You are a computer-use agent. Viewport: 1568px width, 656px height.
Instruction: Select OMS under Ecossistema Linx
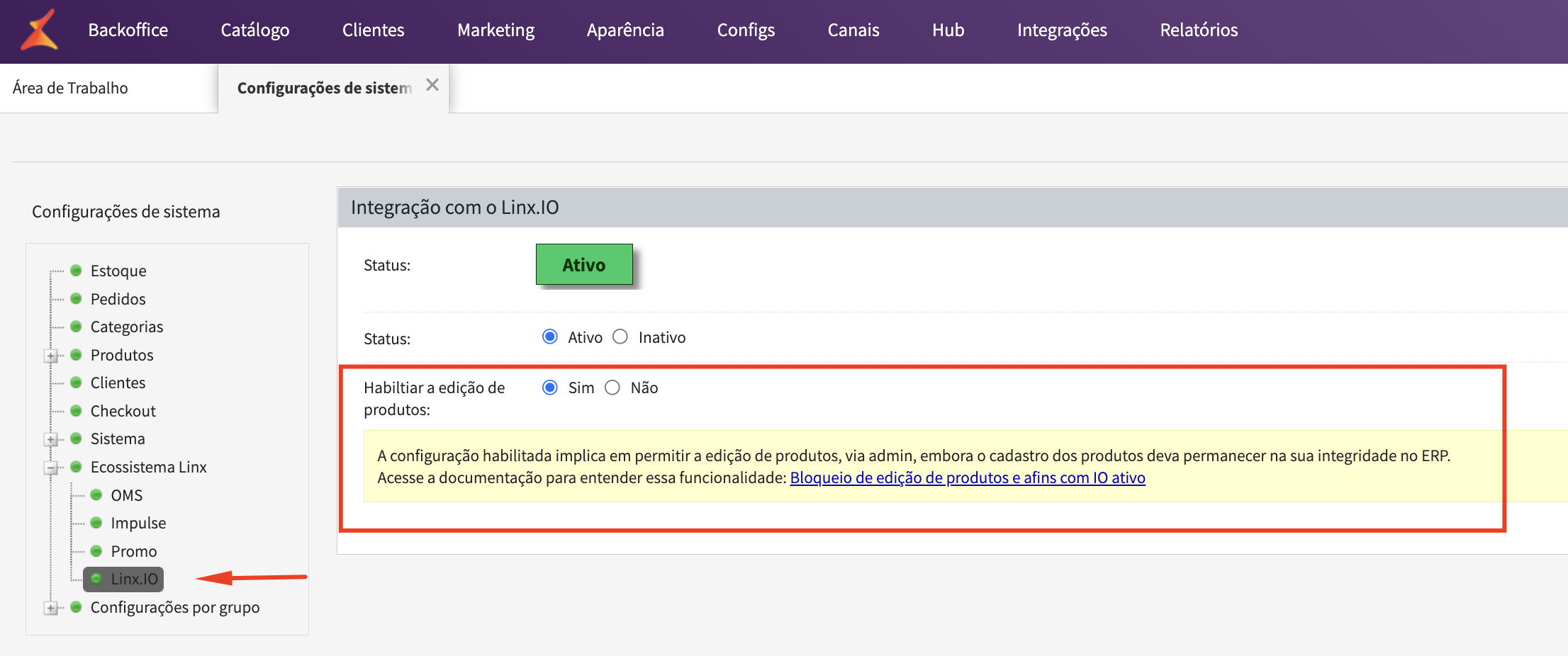pyautogui.click(x=127, y=495)
